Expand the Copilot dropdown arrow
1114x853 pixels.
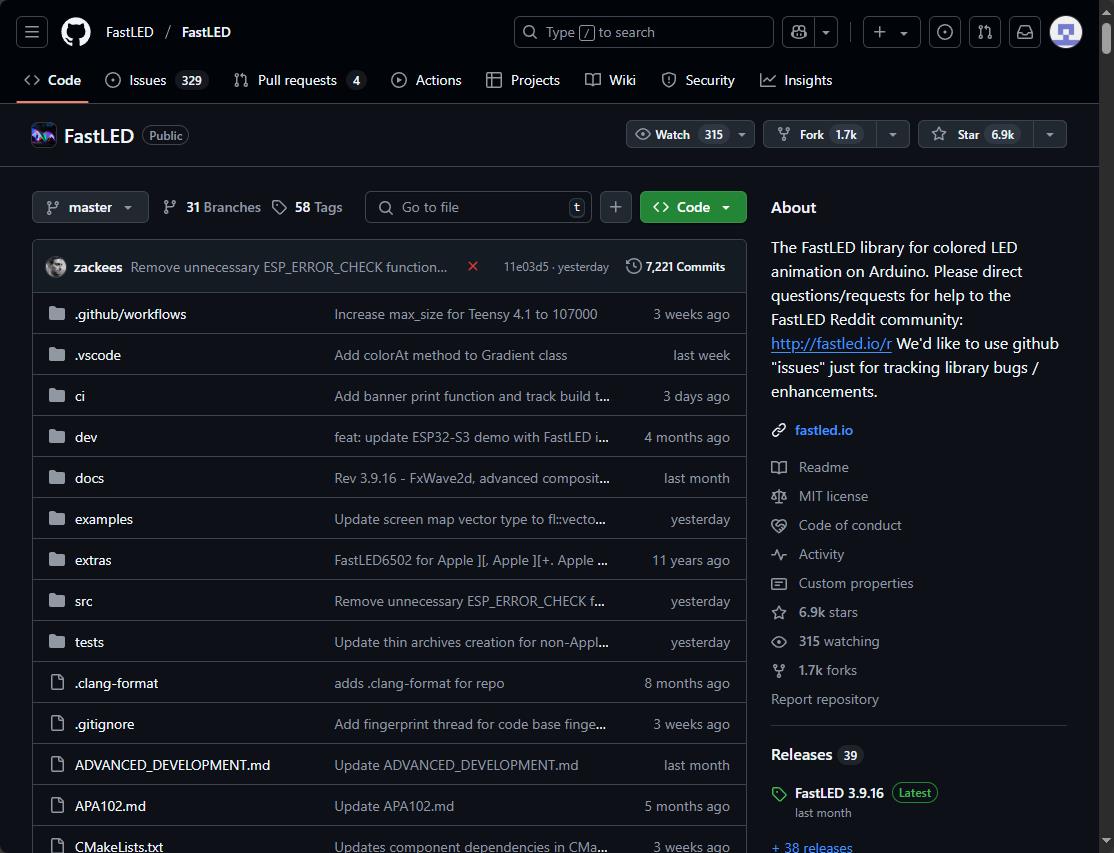[x=826, y=32]
